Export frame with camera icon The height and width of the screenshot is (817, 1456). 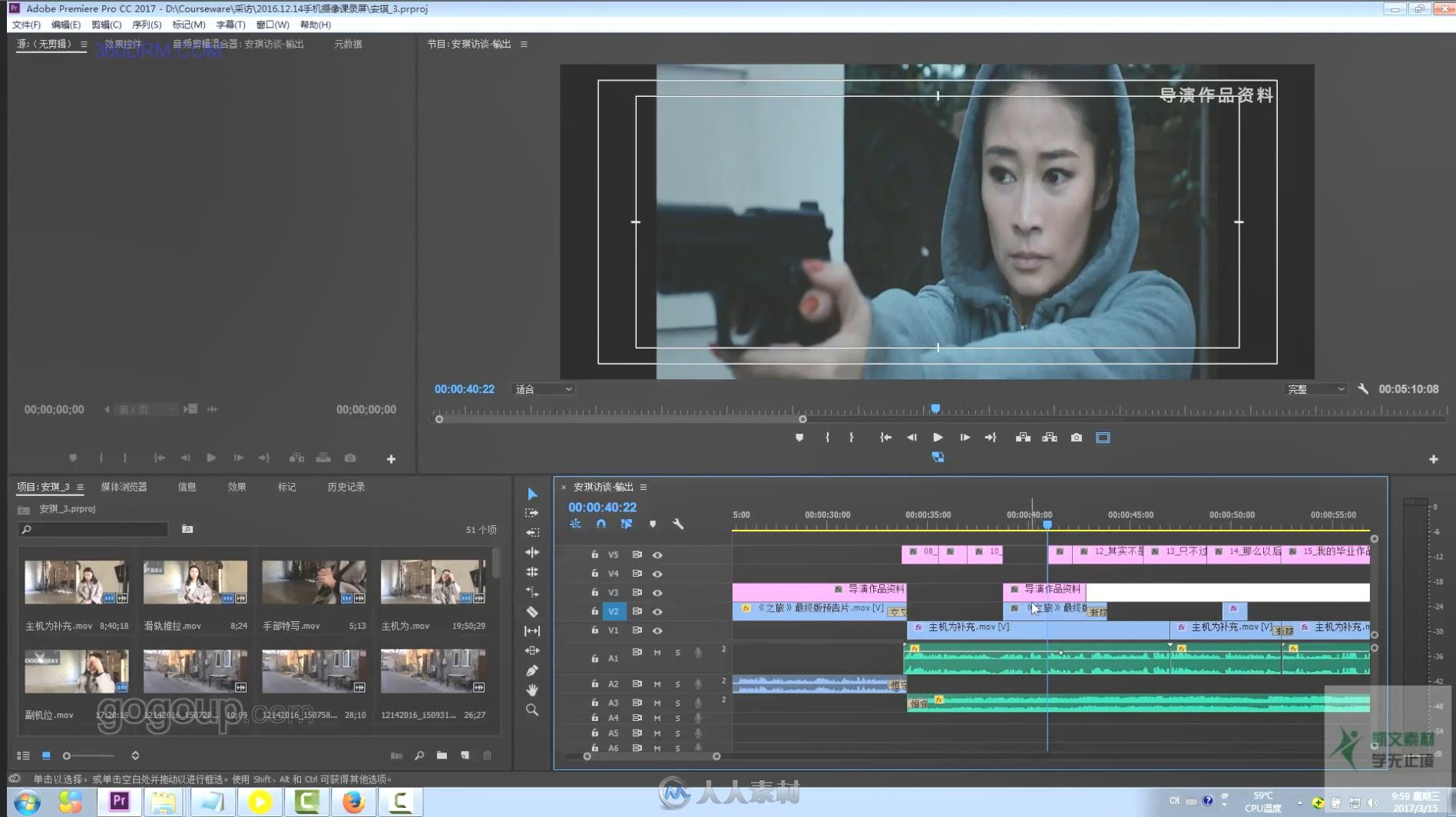click(1077, 438)
